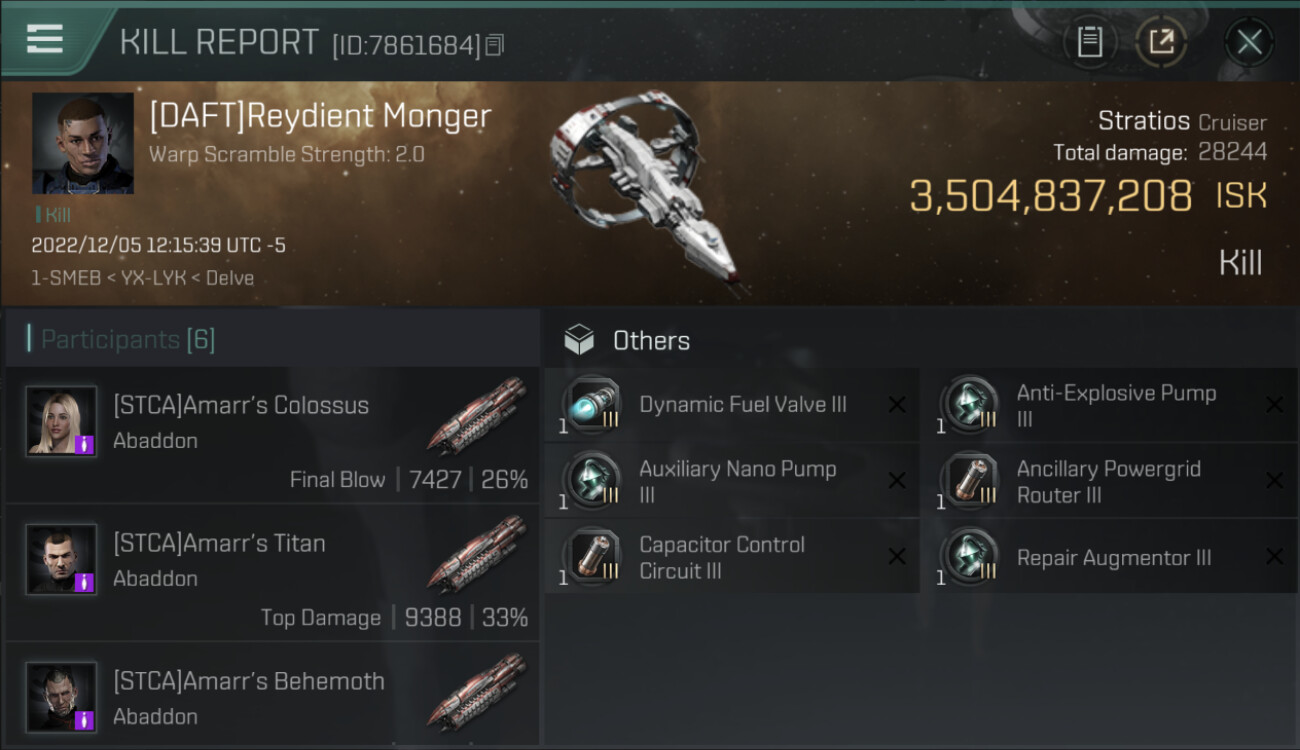The image size is (1300, 750).
Task: Share the kill report externally
Action: (x=1161, y=42)
